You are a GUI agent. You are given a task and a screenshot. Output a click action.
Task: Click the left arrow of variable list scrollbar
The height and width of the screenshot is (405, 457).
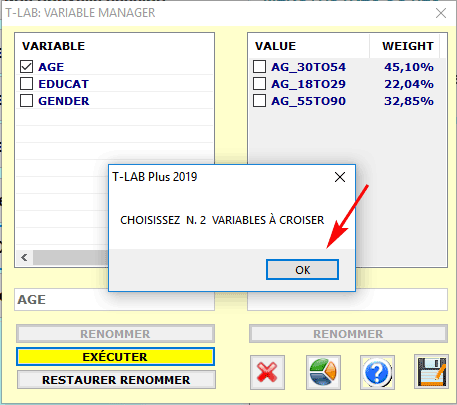[x=24, y=257]
